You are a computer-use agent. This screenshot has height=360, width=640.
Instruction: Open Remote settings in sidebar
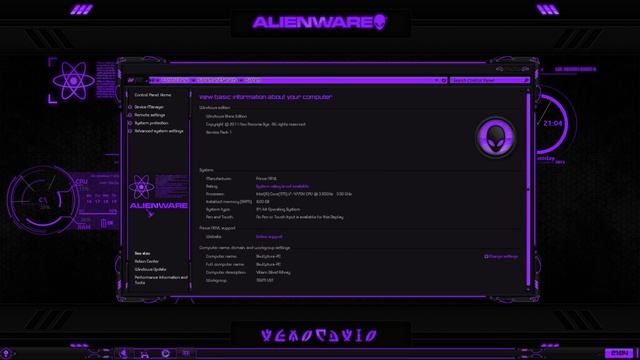tap(149, 115)
